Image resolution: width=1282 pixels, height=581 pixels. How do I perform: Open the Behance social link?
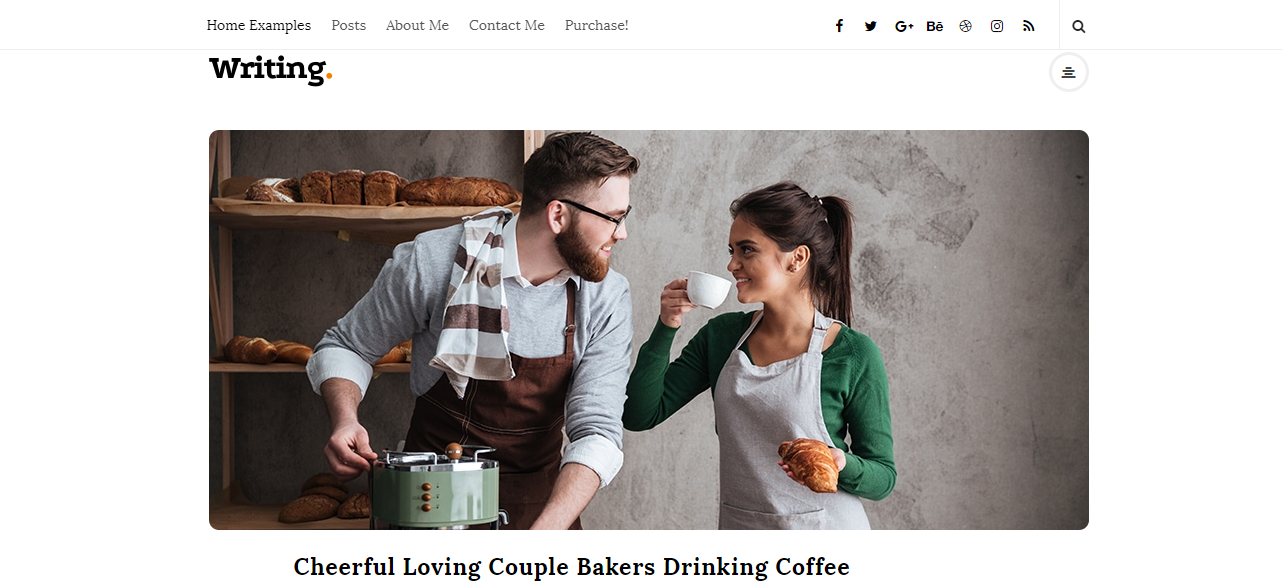(x=935, y=26)
